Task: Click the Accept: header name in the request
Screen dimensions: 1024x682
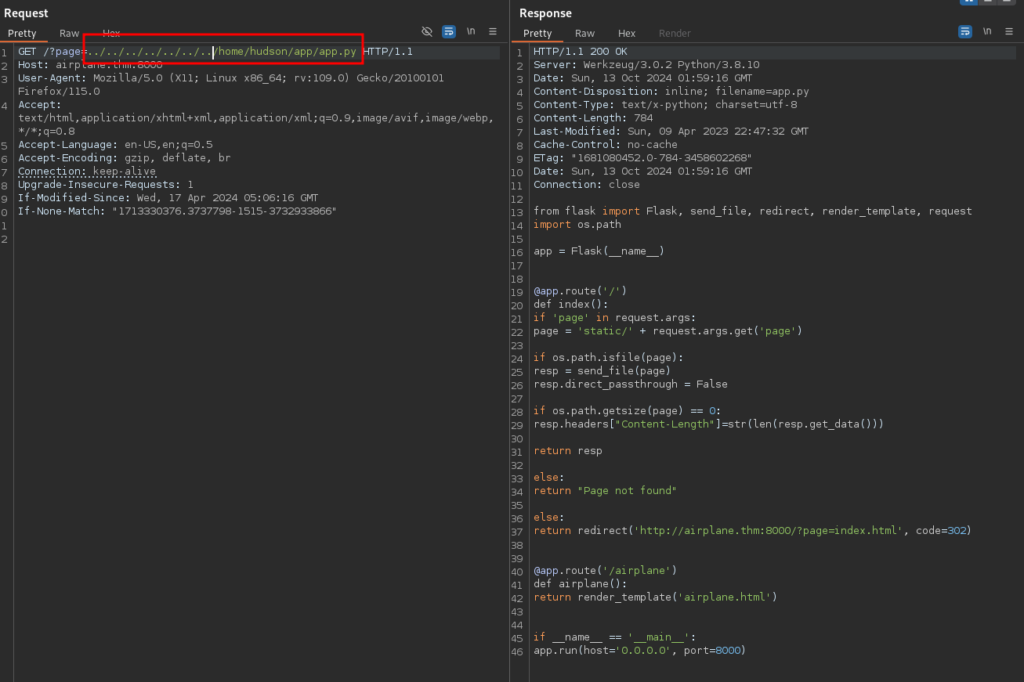Action: click(39, 105)
